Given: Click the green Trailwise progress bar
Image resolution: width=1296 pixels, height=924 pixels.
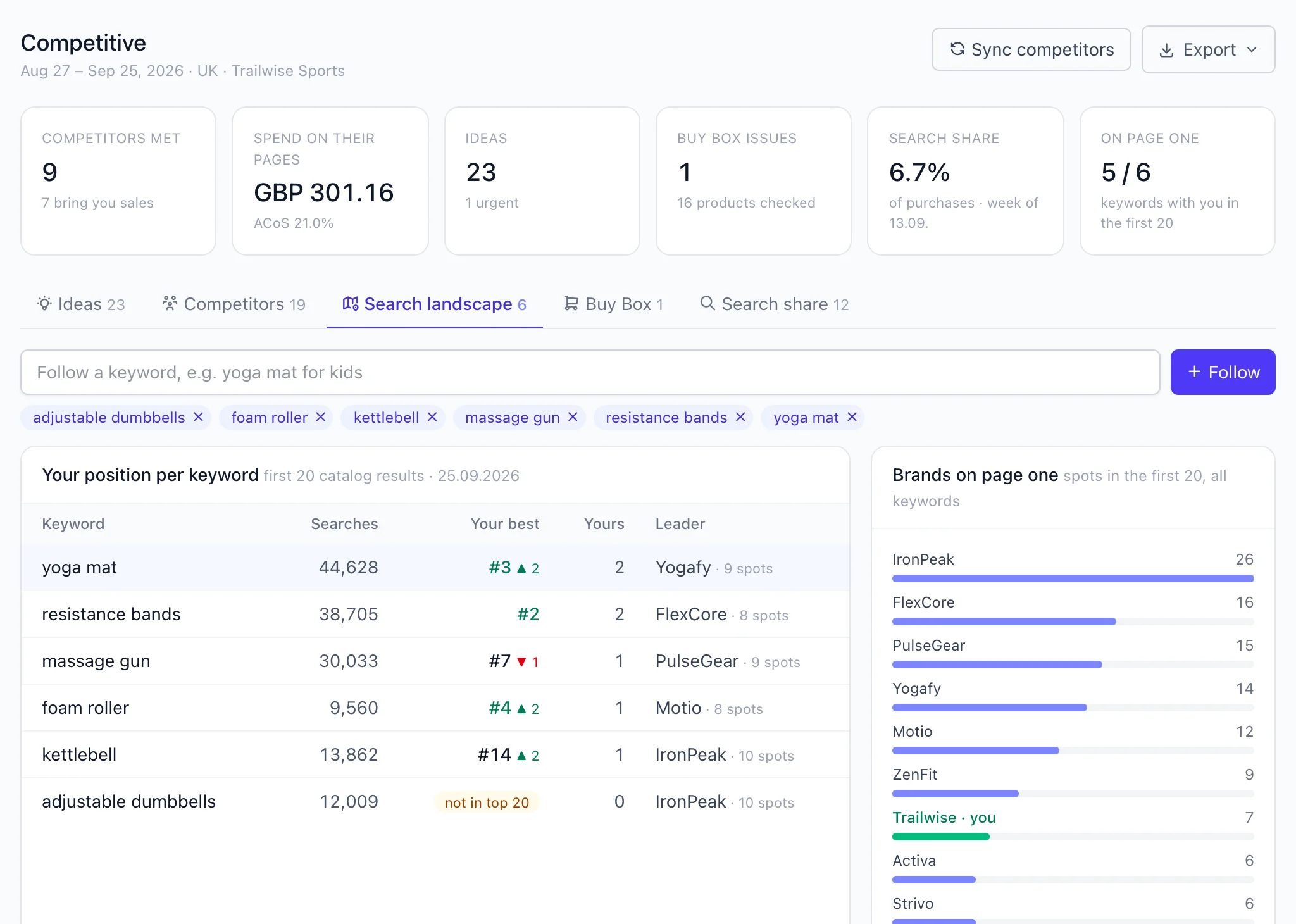Looking at the screenshot, I should [940, 837].
